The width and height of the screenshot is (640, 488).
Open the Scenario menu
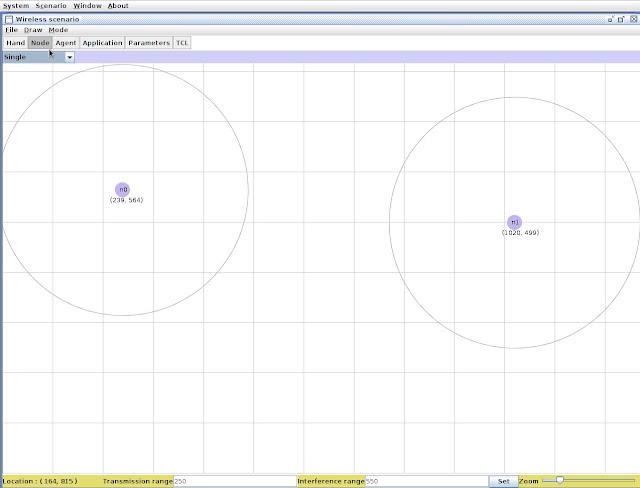(x=51, y=6)
